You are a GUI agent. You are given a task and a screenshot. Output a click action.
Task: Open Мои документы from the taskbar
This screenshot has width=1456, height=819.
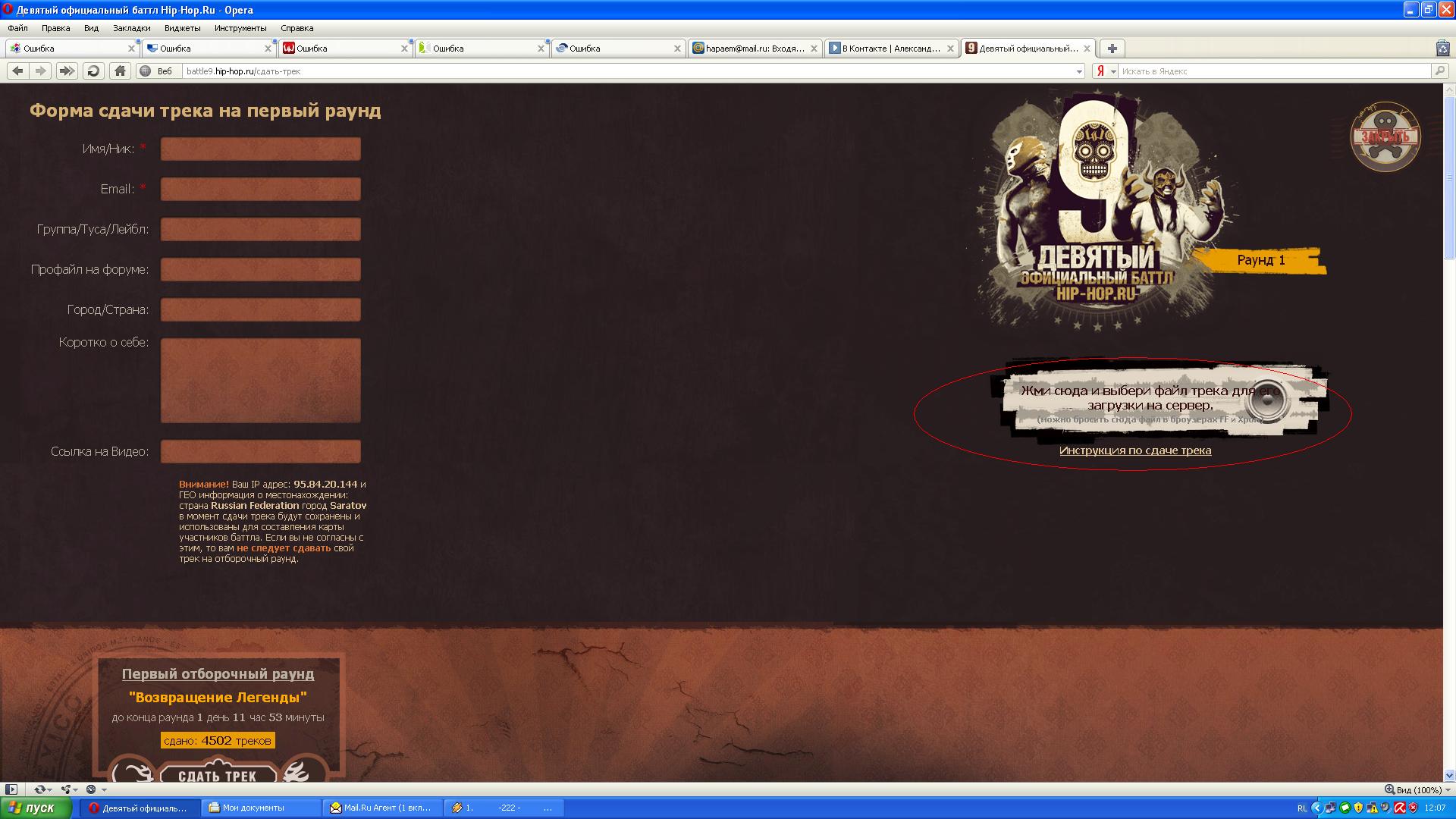click(x=253, y=808)
